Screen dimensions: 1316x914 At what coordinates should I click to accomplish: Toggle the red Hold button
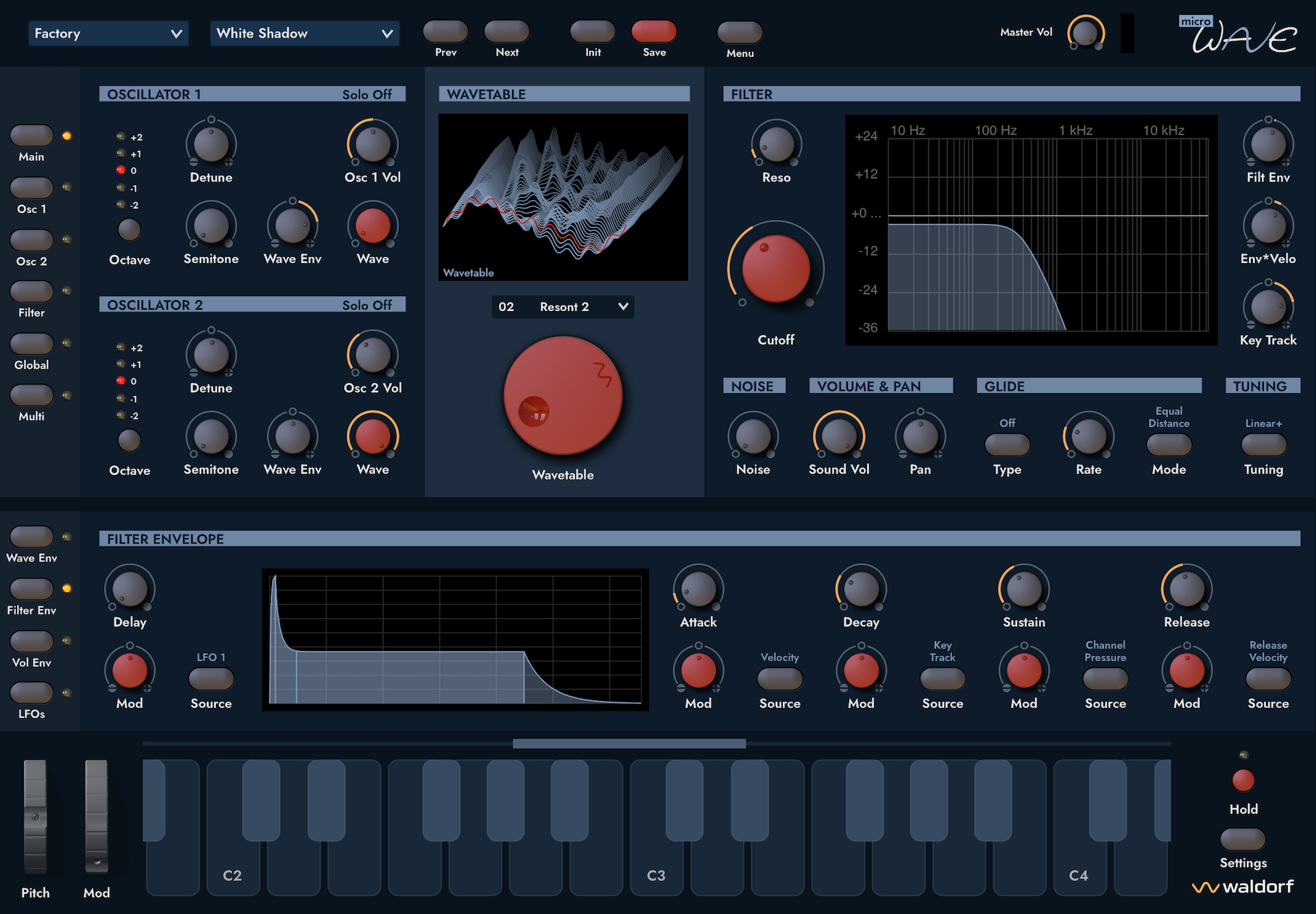click(1243, 780)
